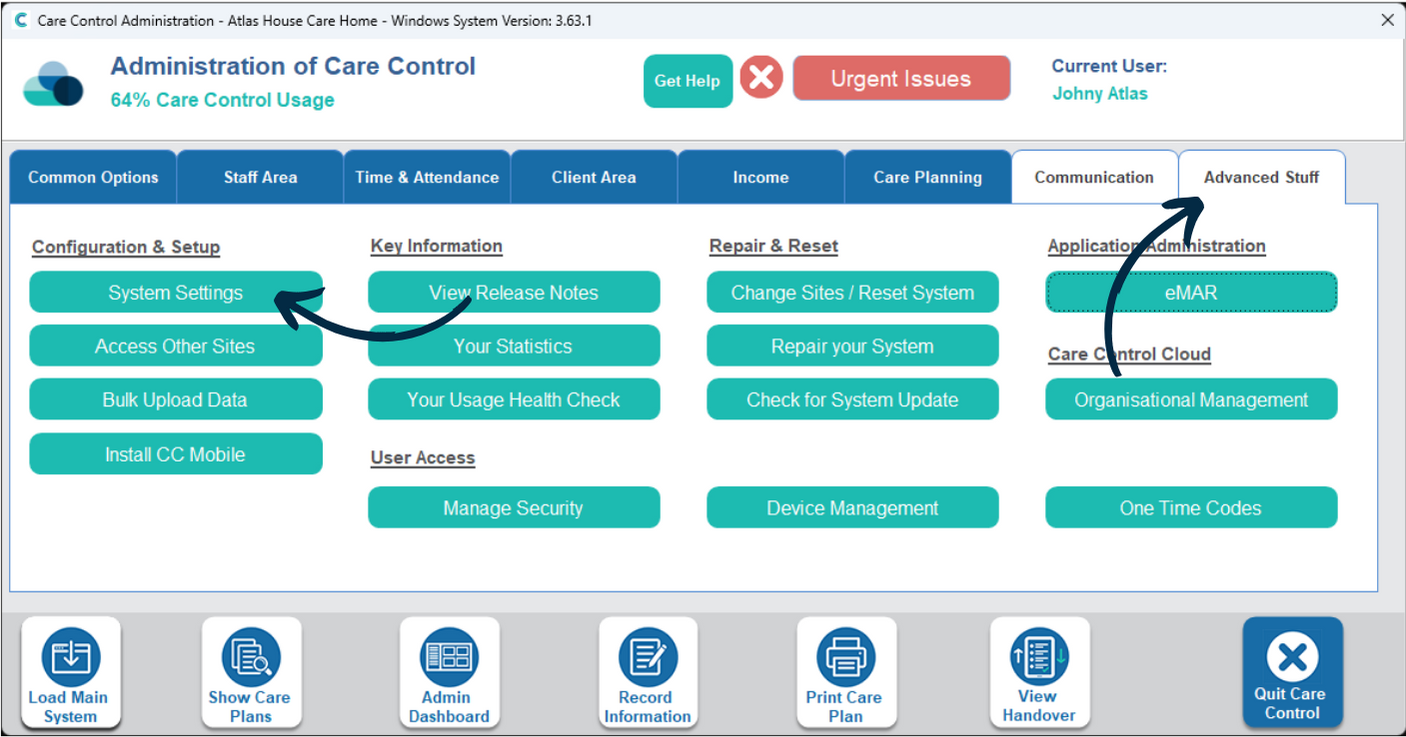Click the red X alert icon
The height and width of the screenshot is (737, 1406).
pos(762,78)
